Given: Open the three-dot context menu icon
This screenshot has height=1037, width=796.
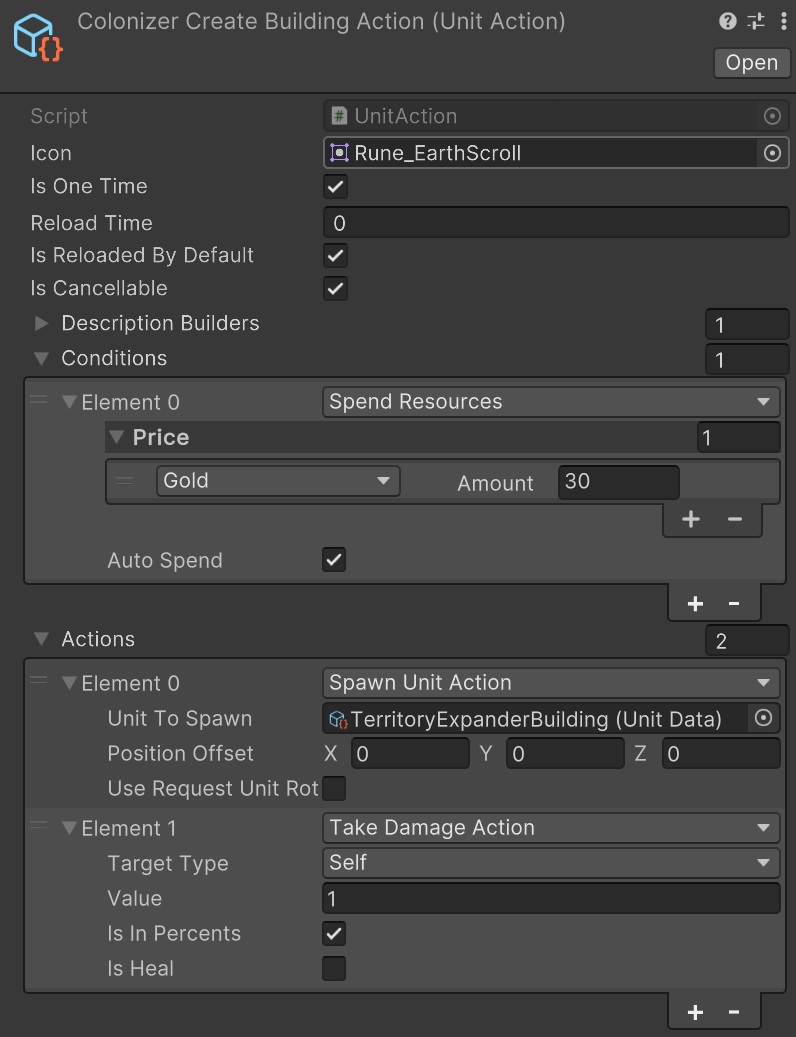Looking at the screenshot, I should [x=780, y=21].
